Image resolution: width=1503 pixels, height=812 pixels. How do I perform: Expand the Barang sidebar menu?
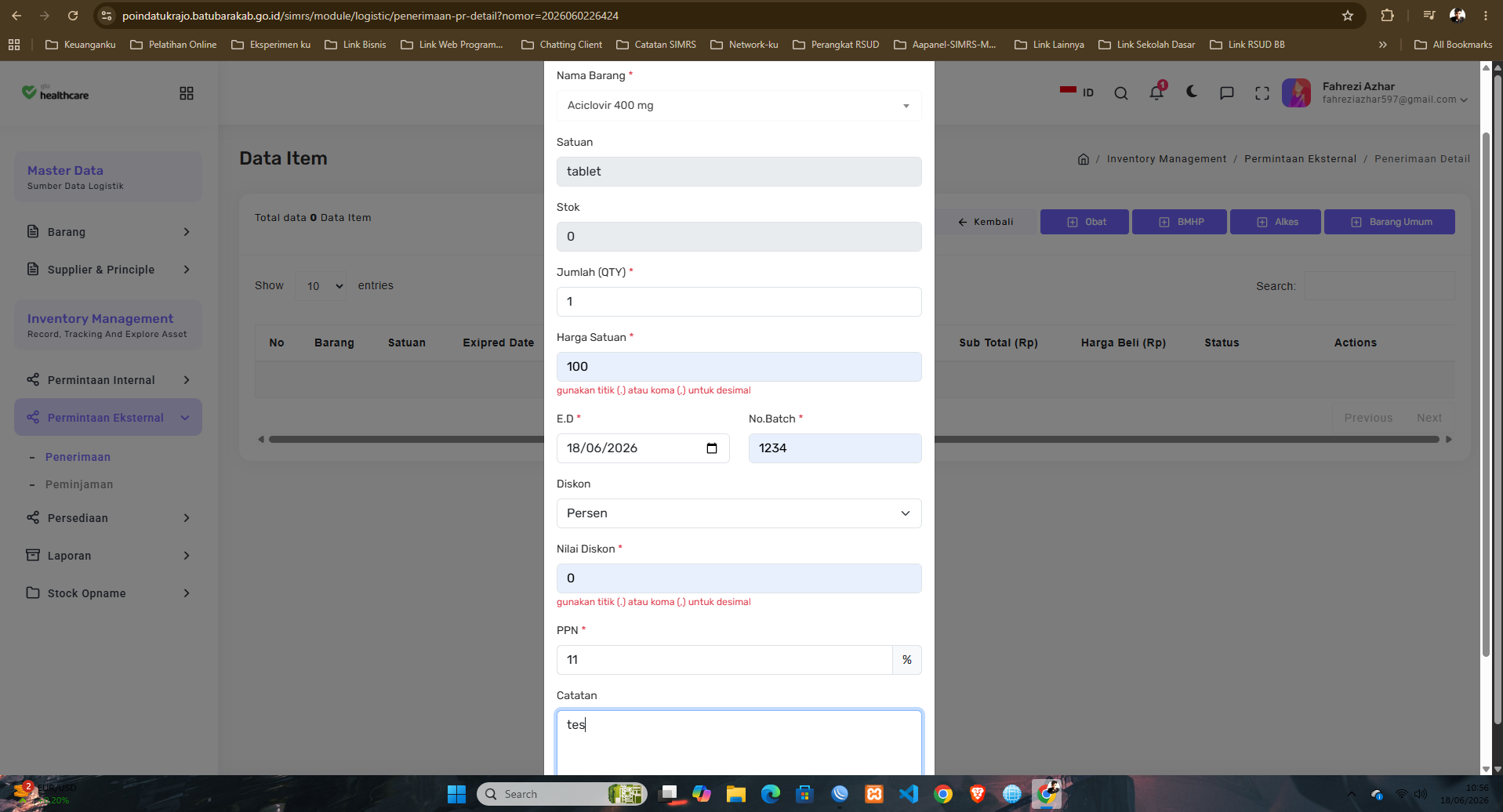coord(108,232)
